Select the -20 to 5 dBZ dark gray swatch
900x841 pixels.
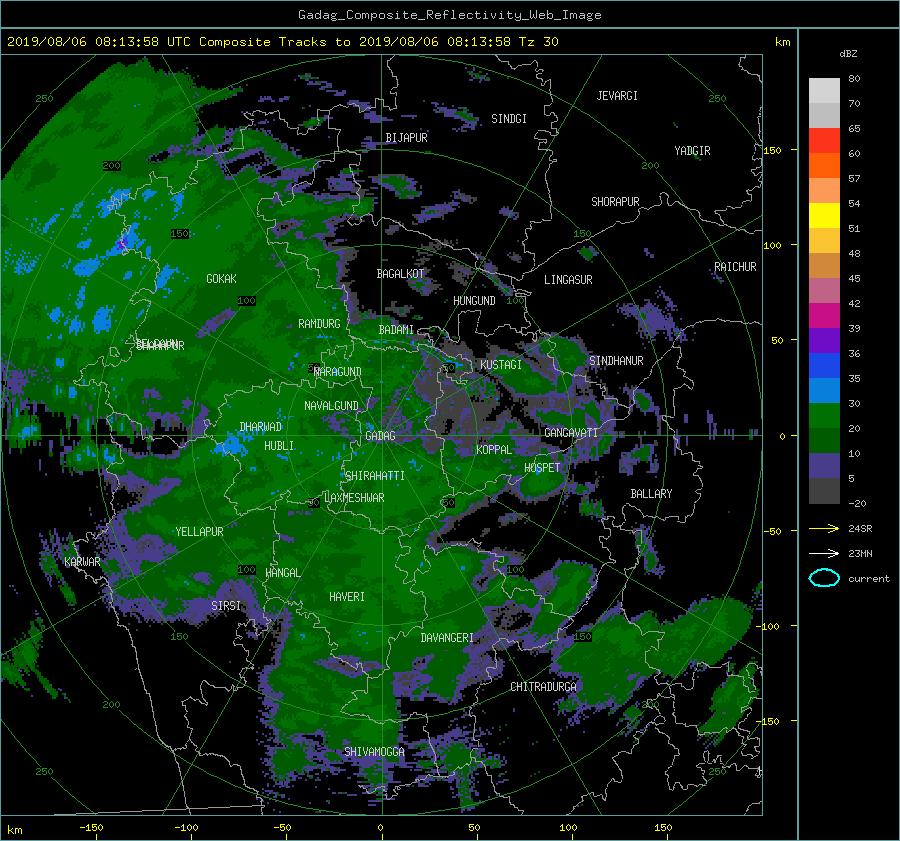coord(824,491)
